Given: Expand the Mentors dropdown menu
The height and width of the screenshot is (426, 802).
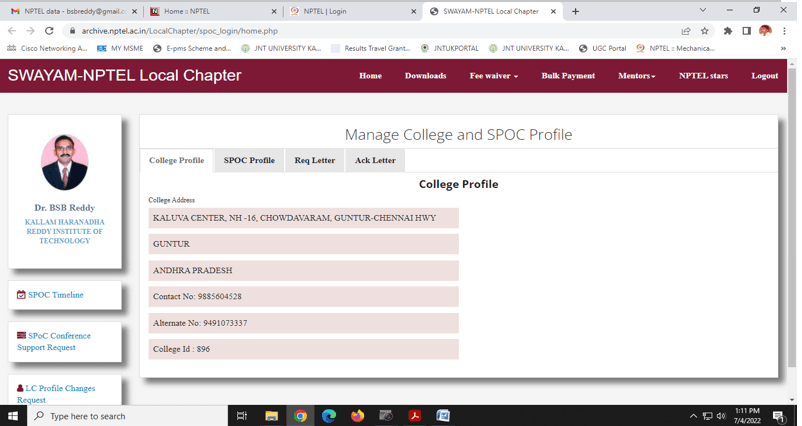Looking at the screenshot, I should (636, 76).
